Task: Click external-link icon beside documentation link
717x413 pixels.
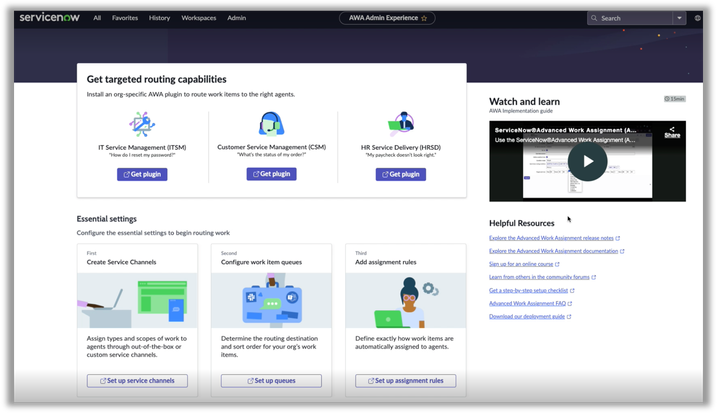Action: tap(622, 251)
